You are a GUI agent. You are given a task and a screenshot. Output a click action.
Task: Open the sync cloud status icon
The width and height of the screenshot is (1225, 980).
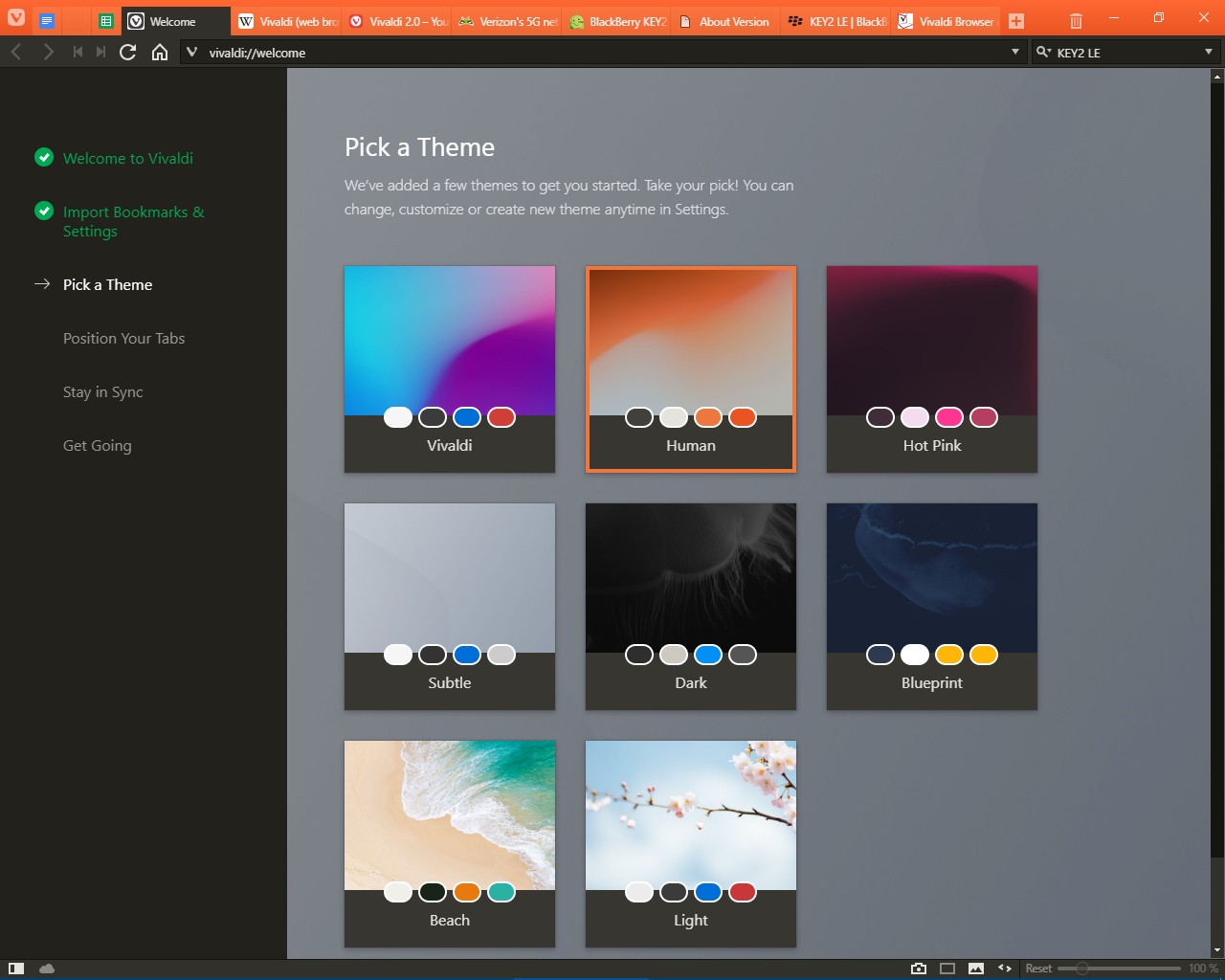coord(47,969)
